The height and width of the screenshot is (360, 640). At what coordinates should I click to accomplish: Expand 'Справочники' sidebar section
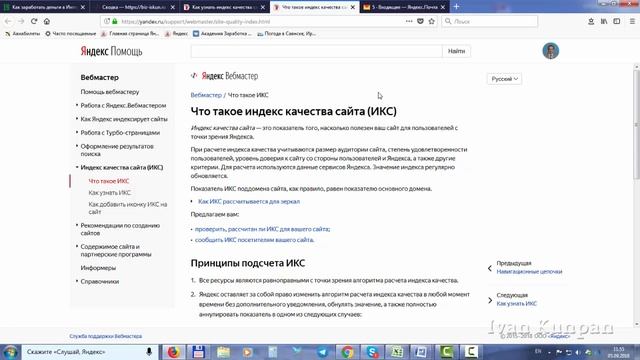pyautogui.click(x=100, y=281)
